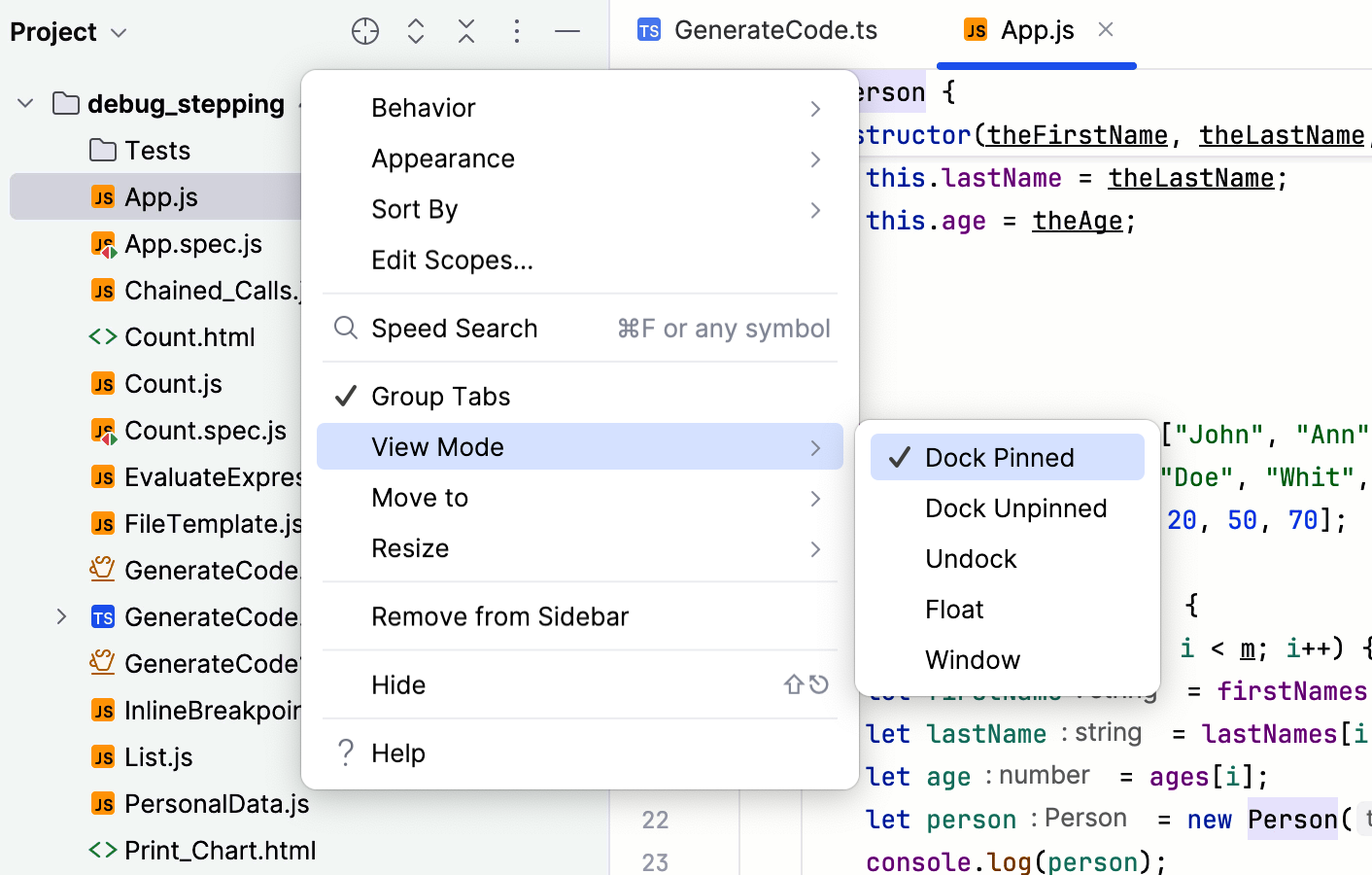Select Dock Unpinned view mode

1016,507
